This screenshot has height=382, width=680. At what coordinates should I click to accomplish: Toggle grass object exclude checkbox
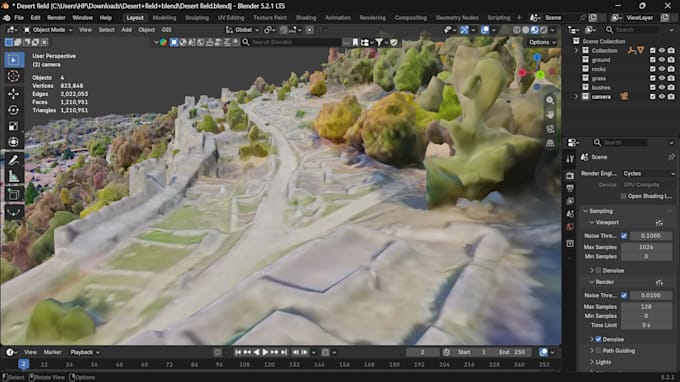tap(653, 78)
